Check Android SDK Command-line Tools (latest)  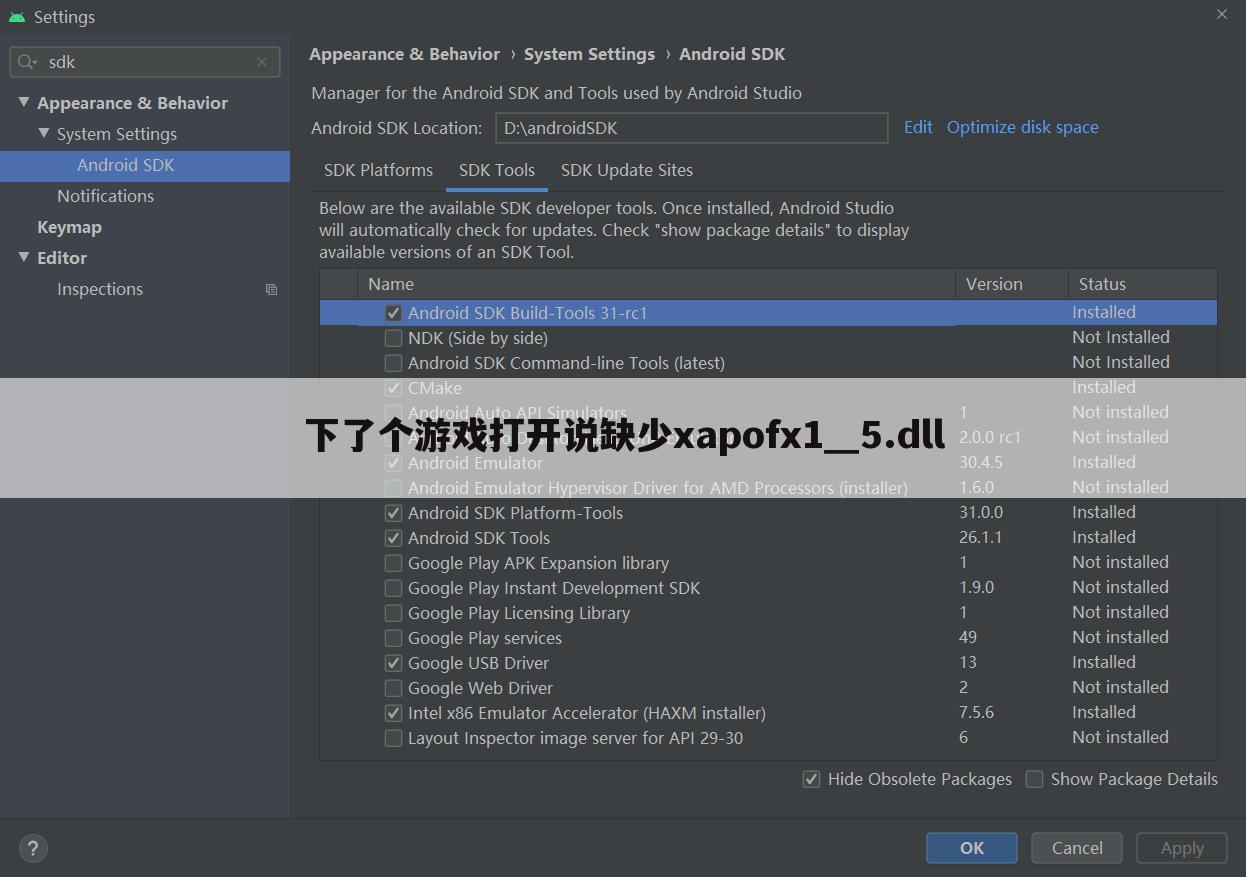393,363
